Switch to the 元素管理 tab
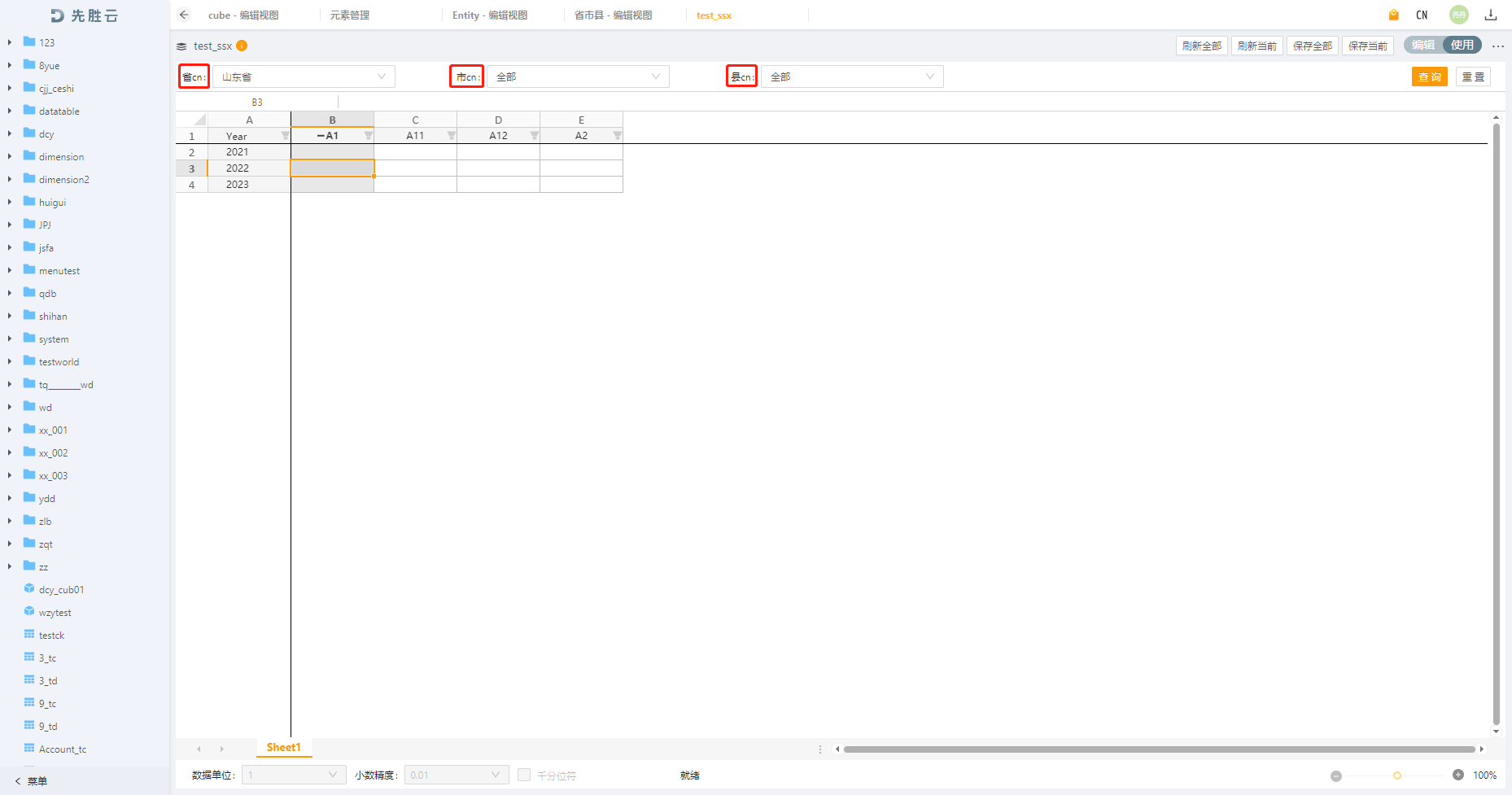This screenshot has width=1512, height=795. pos(350,15)
